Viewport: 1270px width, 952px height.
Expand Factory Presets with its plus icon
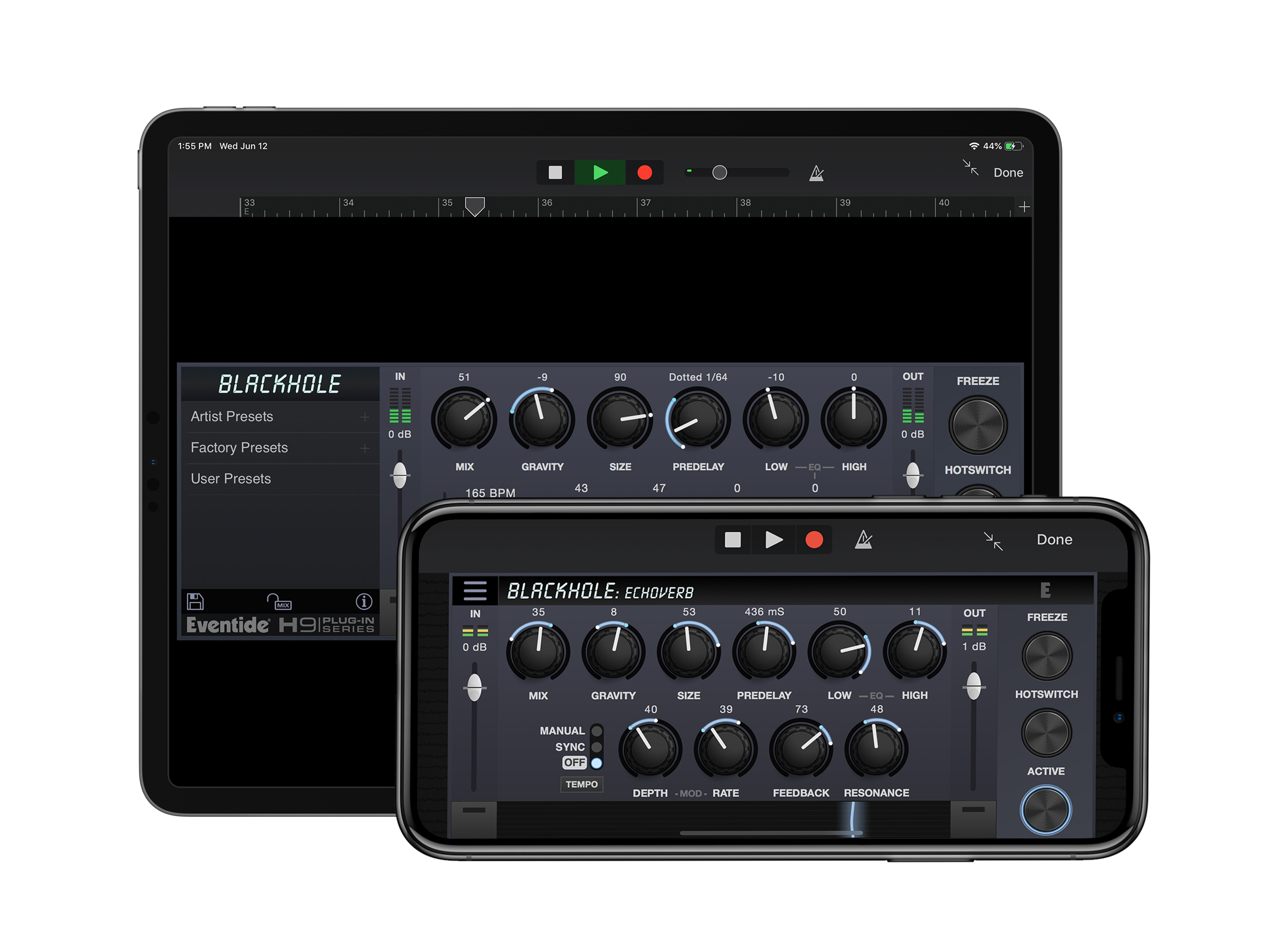pos(364,448)
